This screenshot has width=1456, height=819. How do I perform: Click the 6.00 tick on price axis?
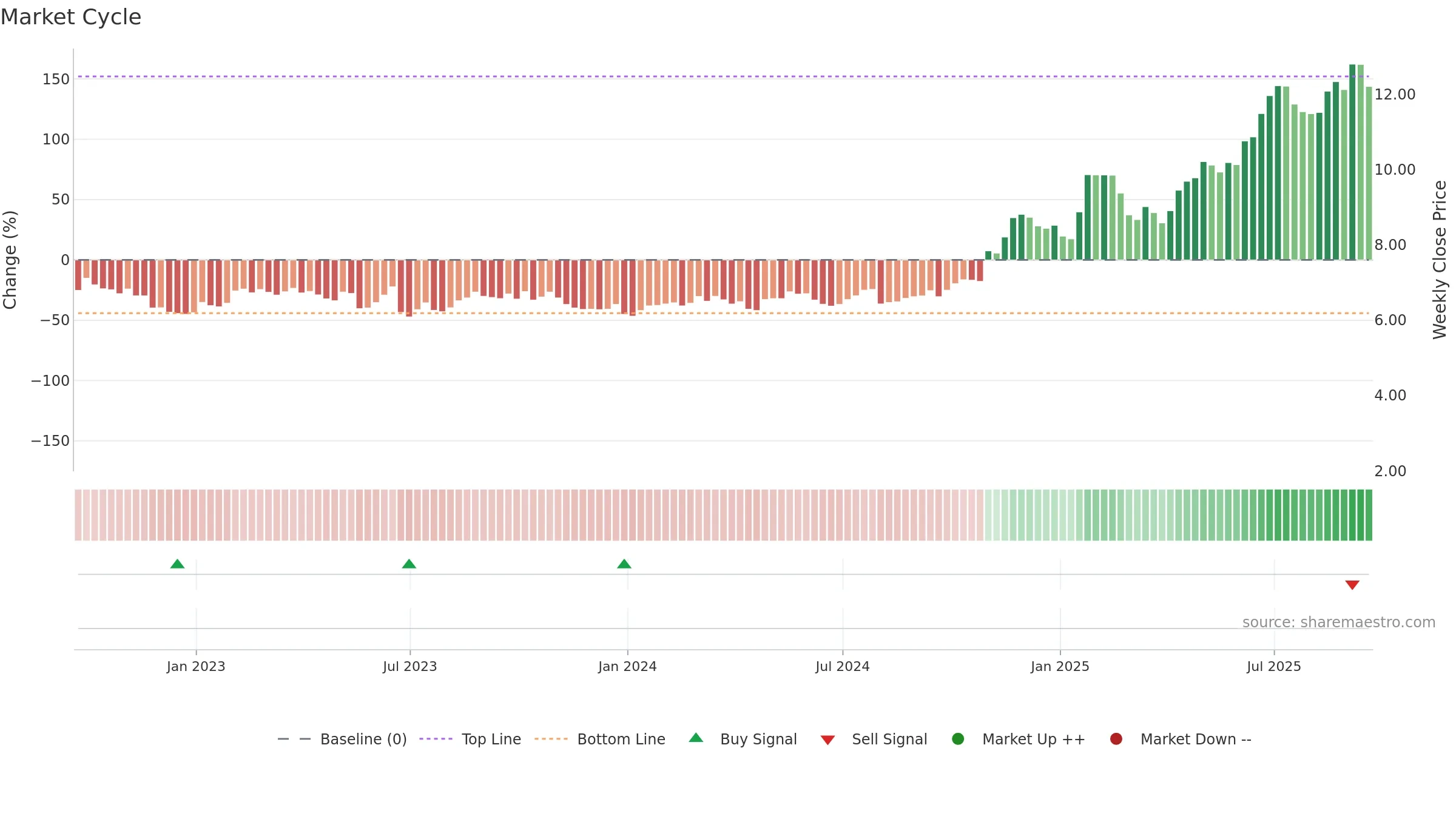tap(1390, 320)
